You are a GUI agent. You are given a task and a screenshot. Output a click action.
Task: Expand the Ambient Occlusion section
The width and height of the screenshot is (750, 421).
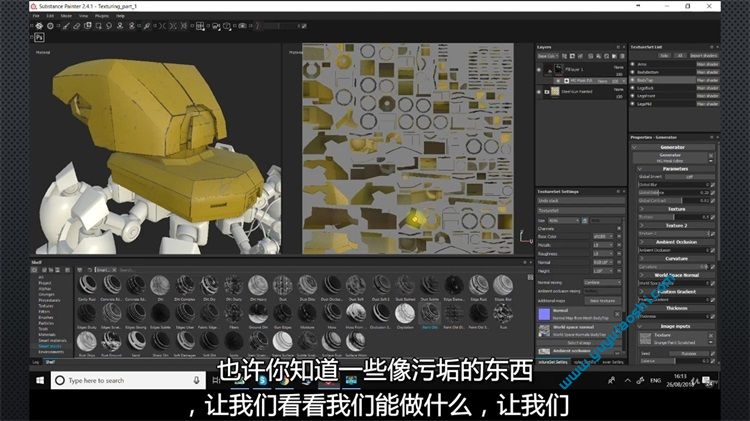(642, 242)
